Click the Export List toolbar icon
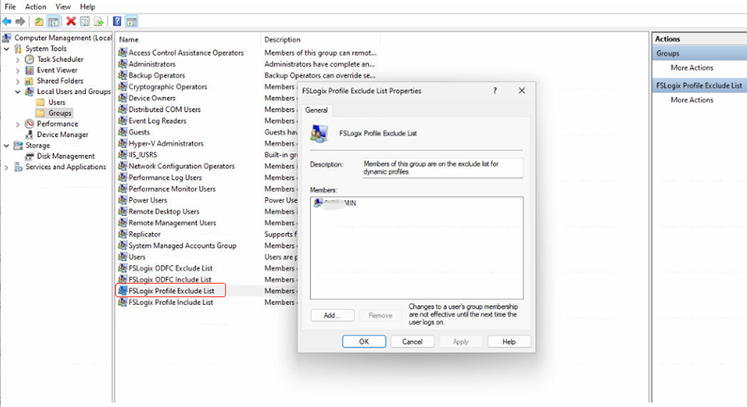Screen dimensions: 747x407 tap(99, 21)
